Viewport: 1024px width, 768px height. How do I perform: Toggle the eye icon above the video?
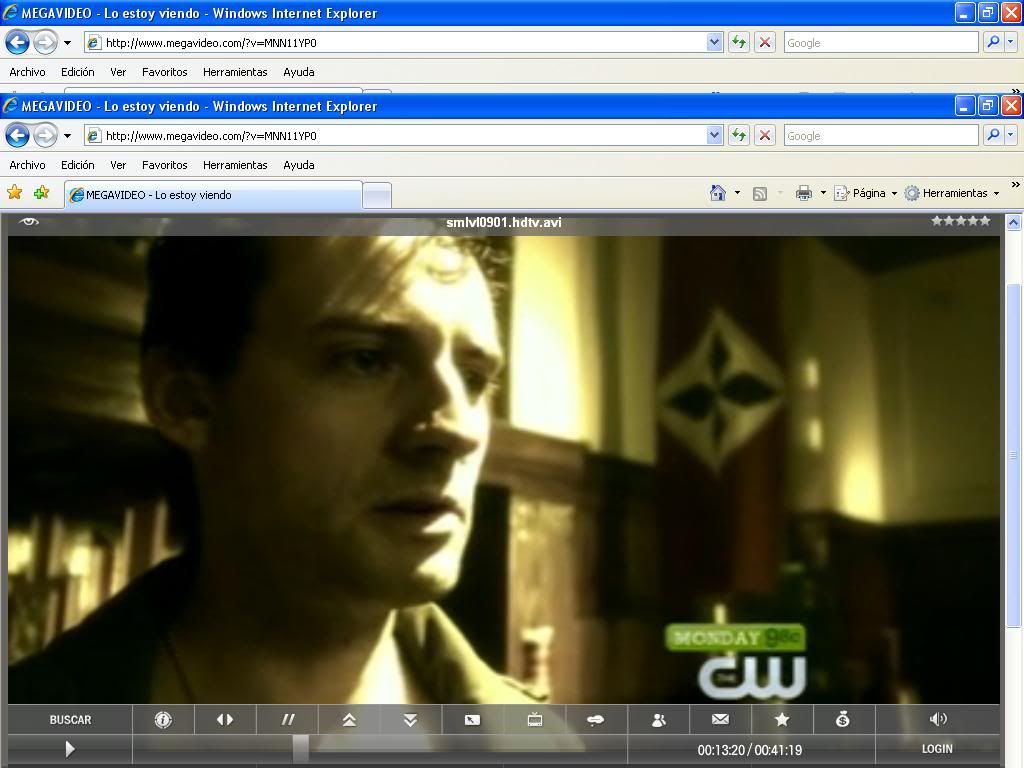(30, 221)
